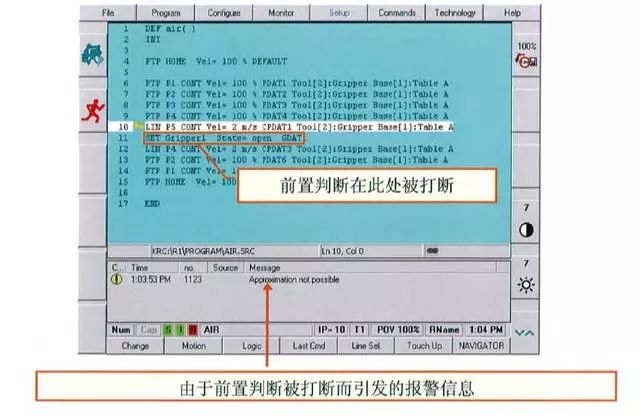Click the robot jog mode icon
640x416 pixels.
pyautogui.click(x=92, y=54)
